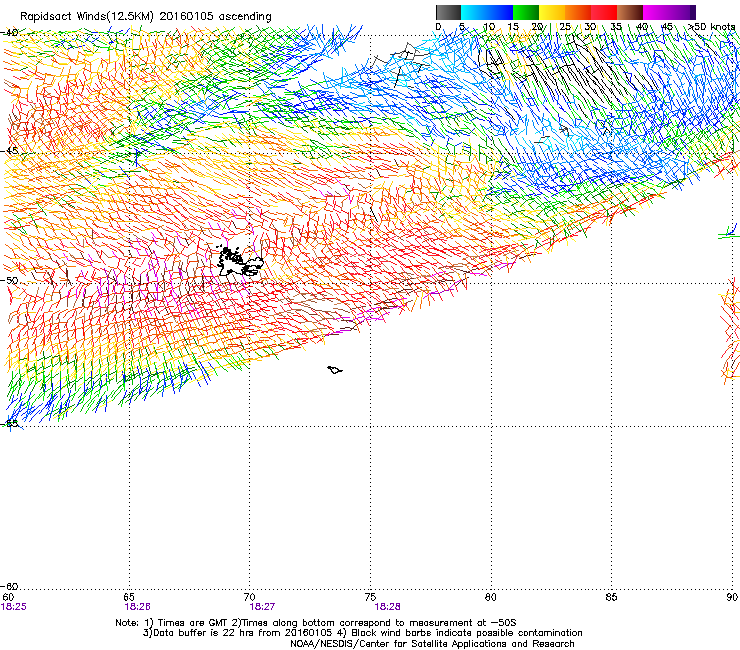The height and width of the screenshot is (650, 740).
Task: Click the '-50' latitude label
Action: point(9,280)
